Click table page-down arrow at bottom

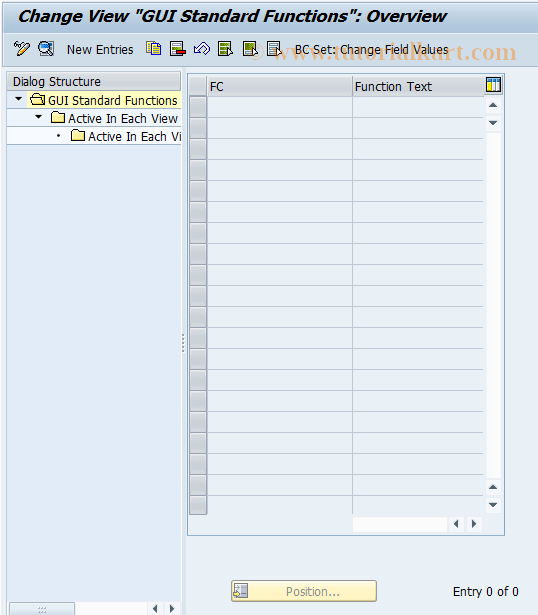493,505
